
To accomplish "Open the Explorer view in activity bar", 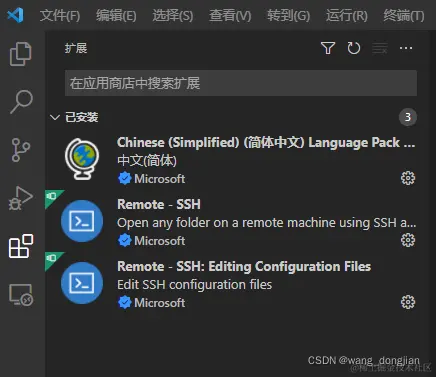I will (x=21, y=54).
